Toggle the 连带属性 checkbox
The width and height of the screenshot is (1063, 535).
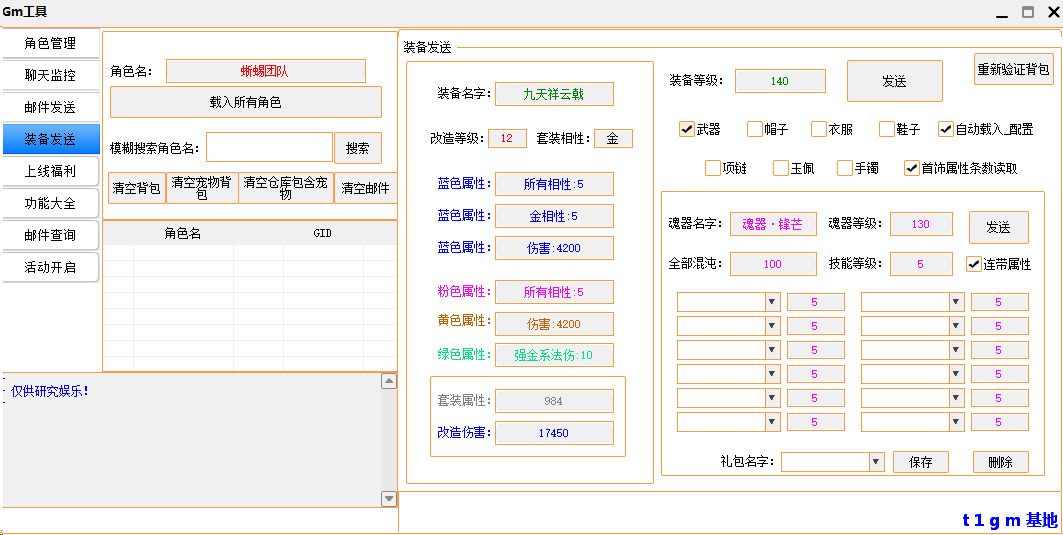(x=974, y=264)
